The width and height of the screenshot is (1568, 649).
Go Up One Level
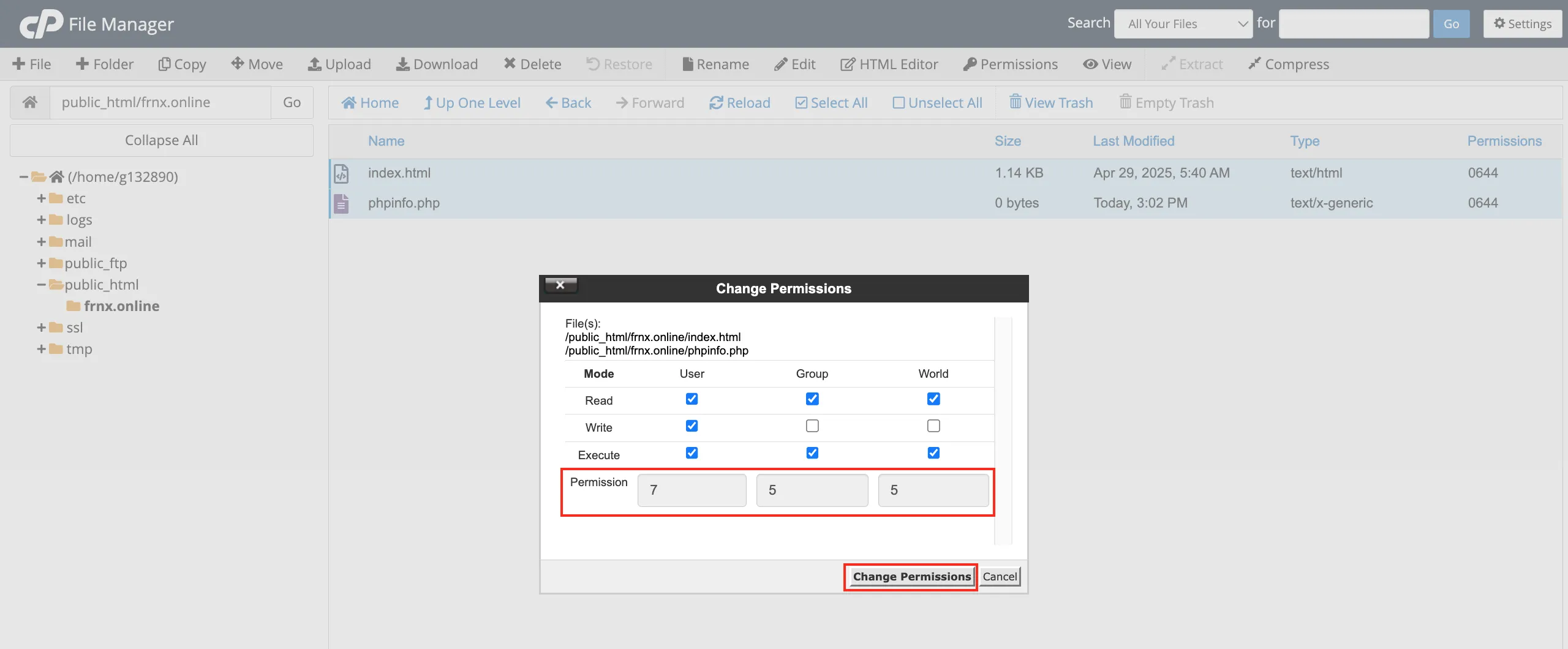click(472, 103)
